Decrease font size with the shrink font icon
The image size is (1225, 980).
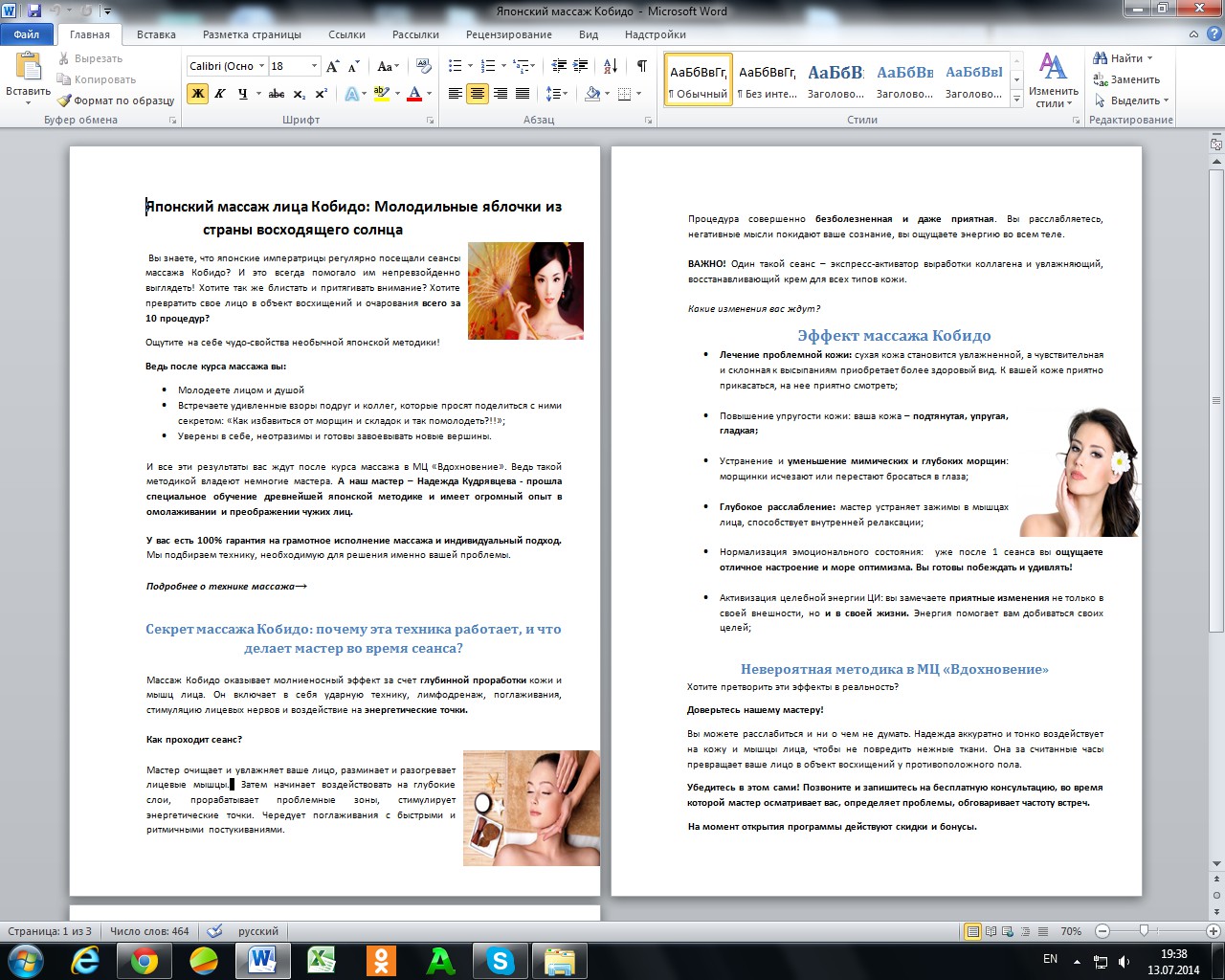[354, 66]
